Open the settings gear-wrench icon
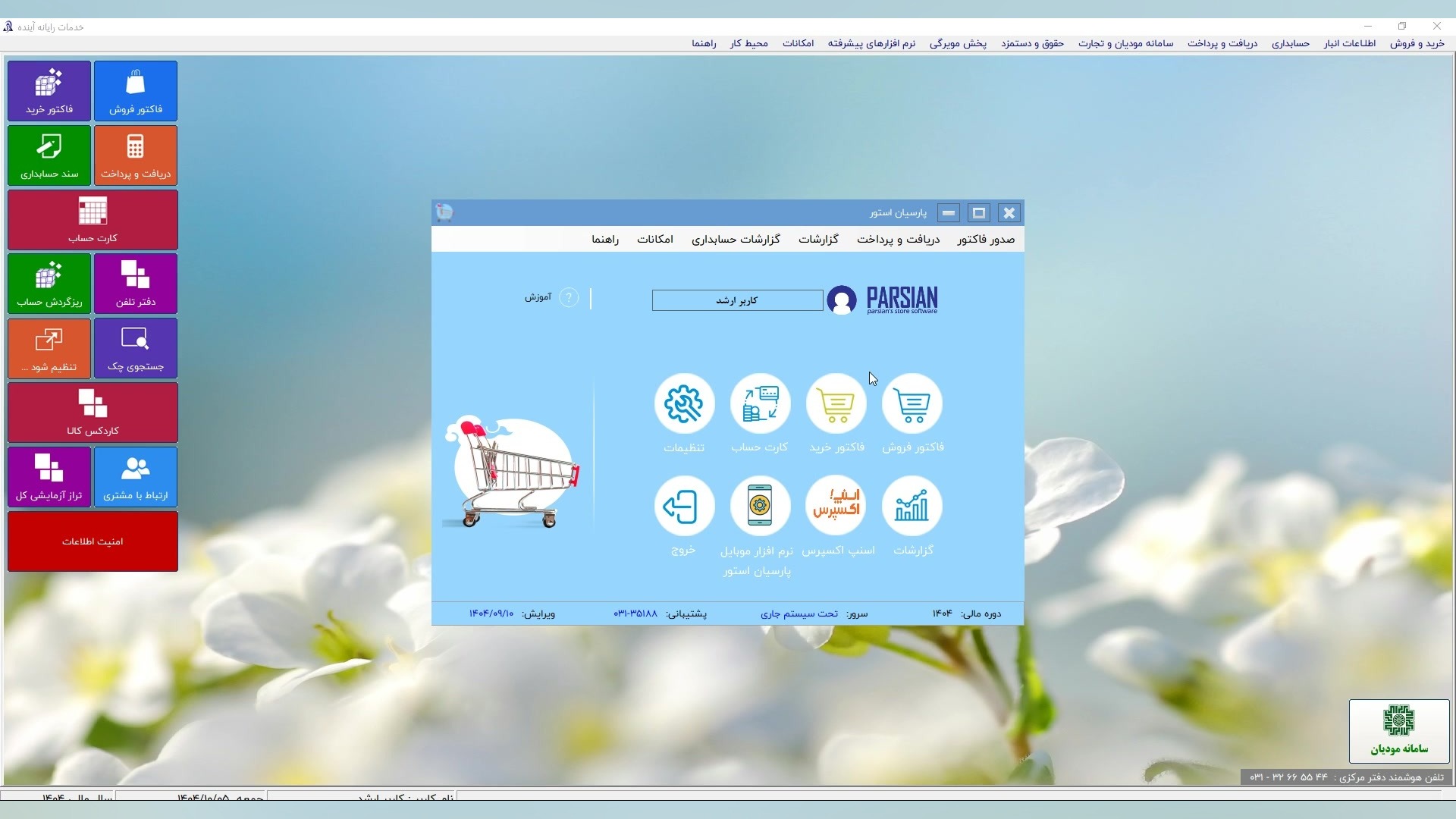The image size is (1456, 819). tap(684, 404)
